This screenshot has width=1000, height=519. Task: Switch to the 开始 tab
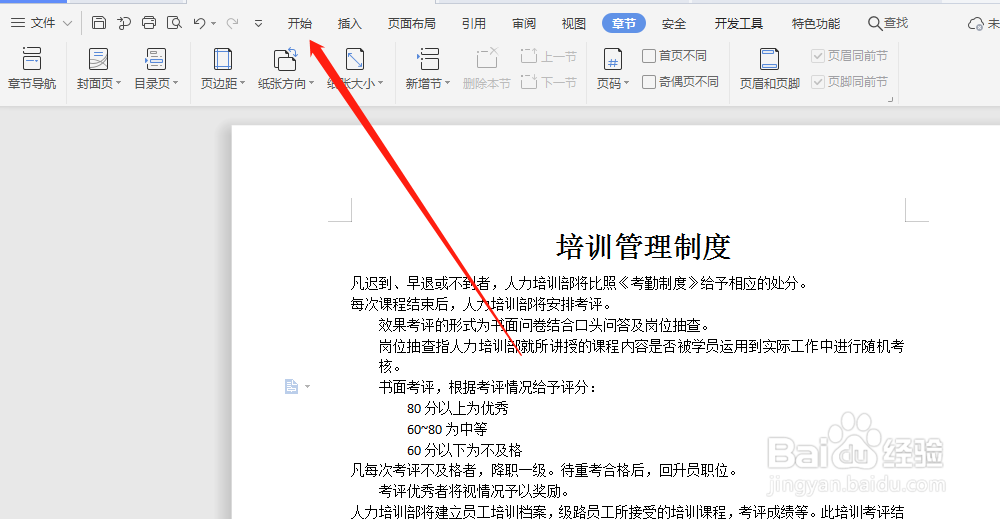(x=300, y=24)
